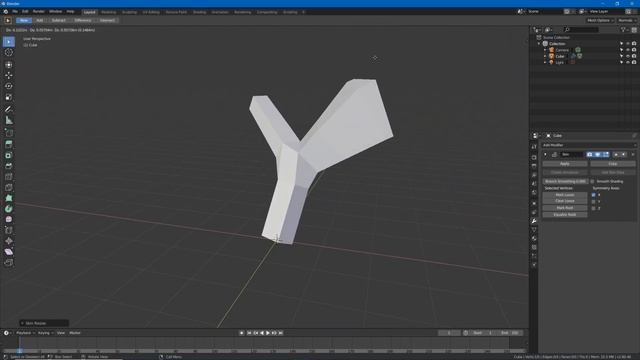
Task: Switch to the Sculpting workspace tab
Action: (129, 12)
